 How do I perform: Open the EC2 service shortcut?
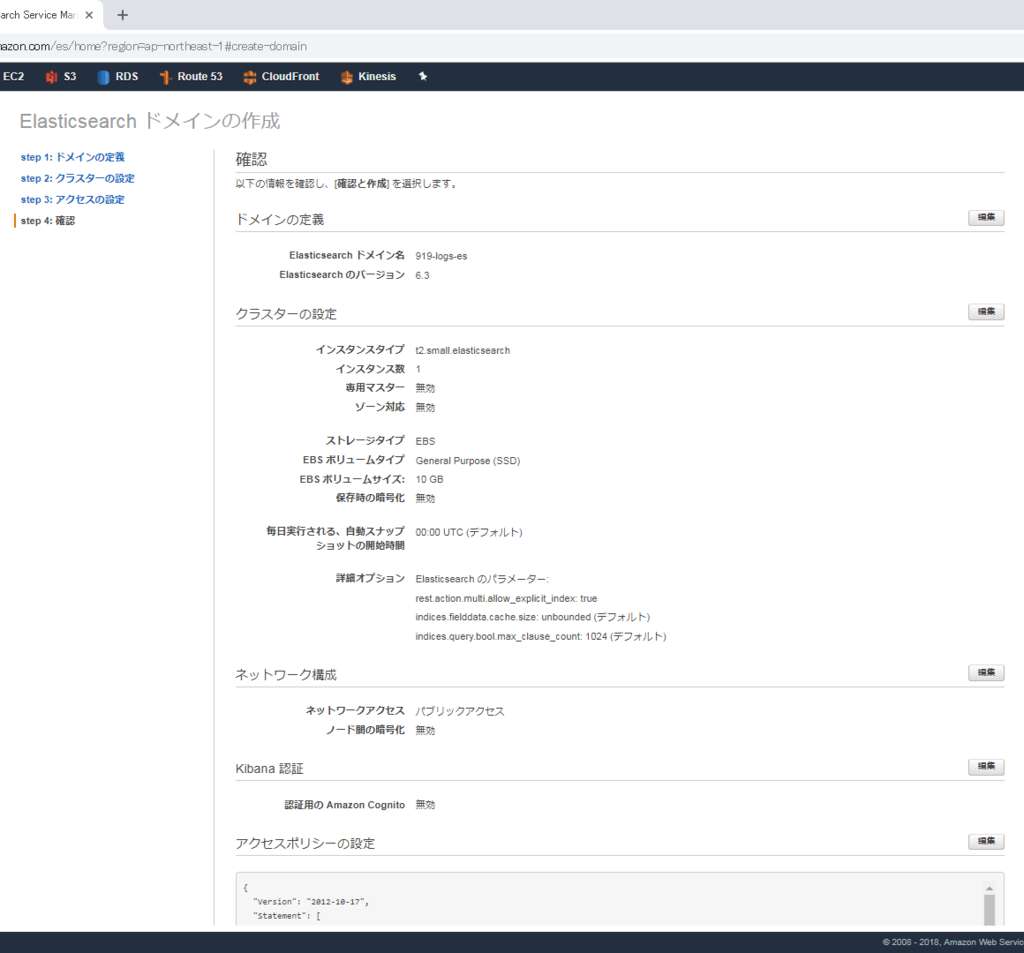click(12, 76)
